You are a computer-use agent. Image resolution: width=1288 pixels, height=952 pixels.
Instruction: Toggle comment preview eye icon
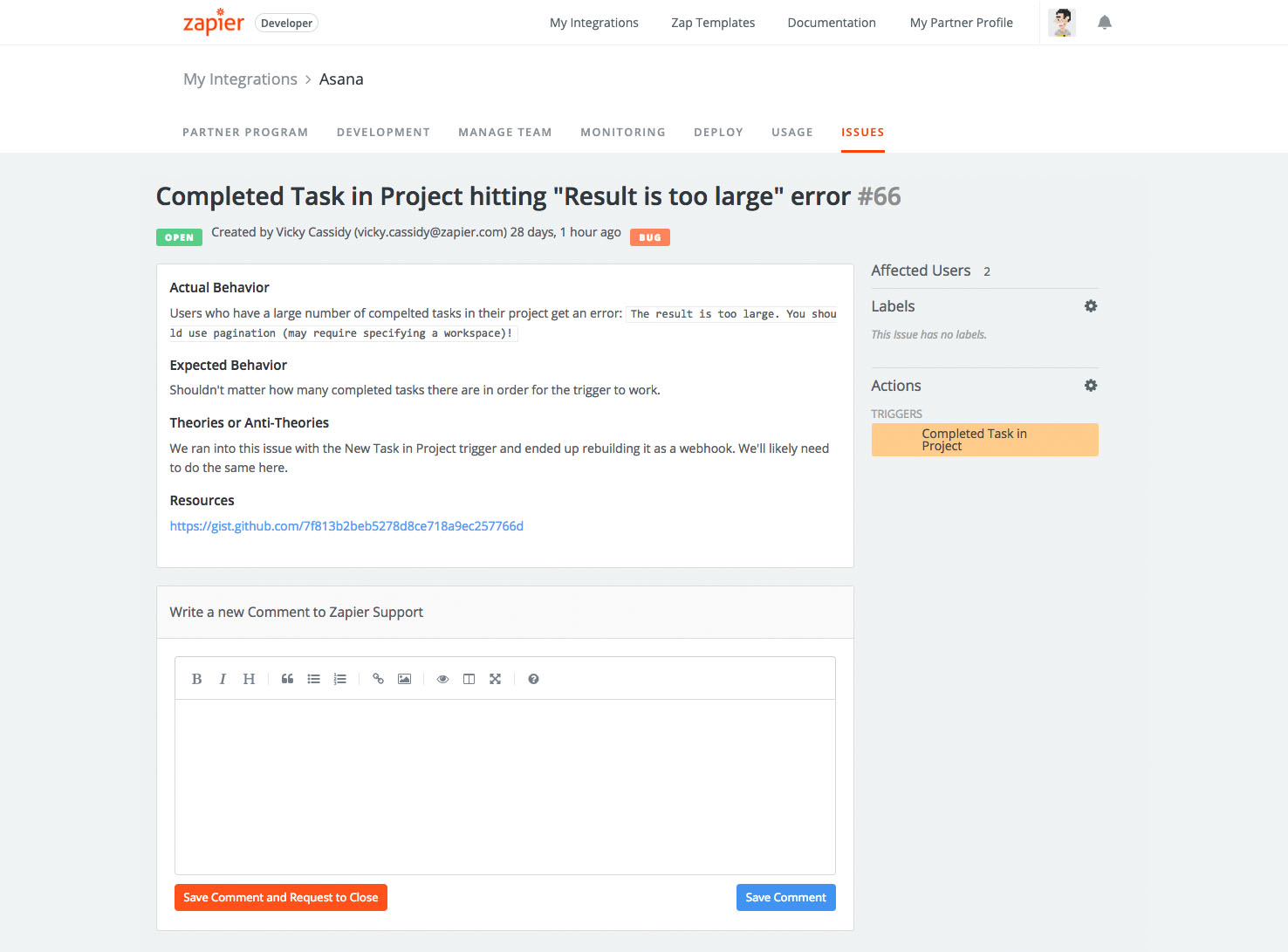[x=442, y=679]
